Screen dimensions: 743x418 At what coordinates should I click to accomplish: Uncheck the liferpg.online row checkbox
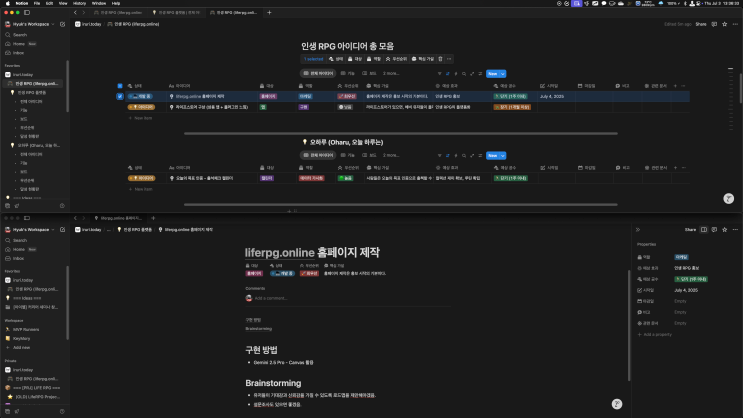click(x=120, y=96)
